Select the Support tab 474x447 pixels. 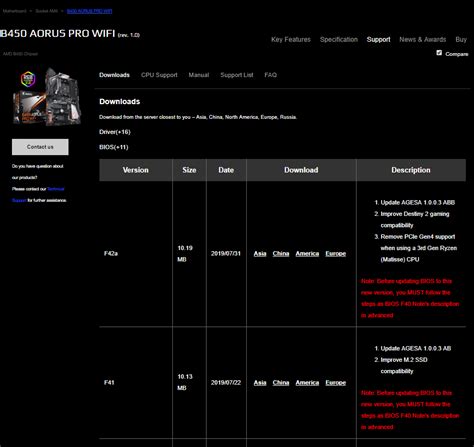tap(378, 39)
